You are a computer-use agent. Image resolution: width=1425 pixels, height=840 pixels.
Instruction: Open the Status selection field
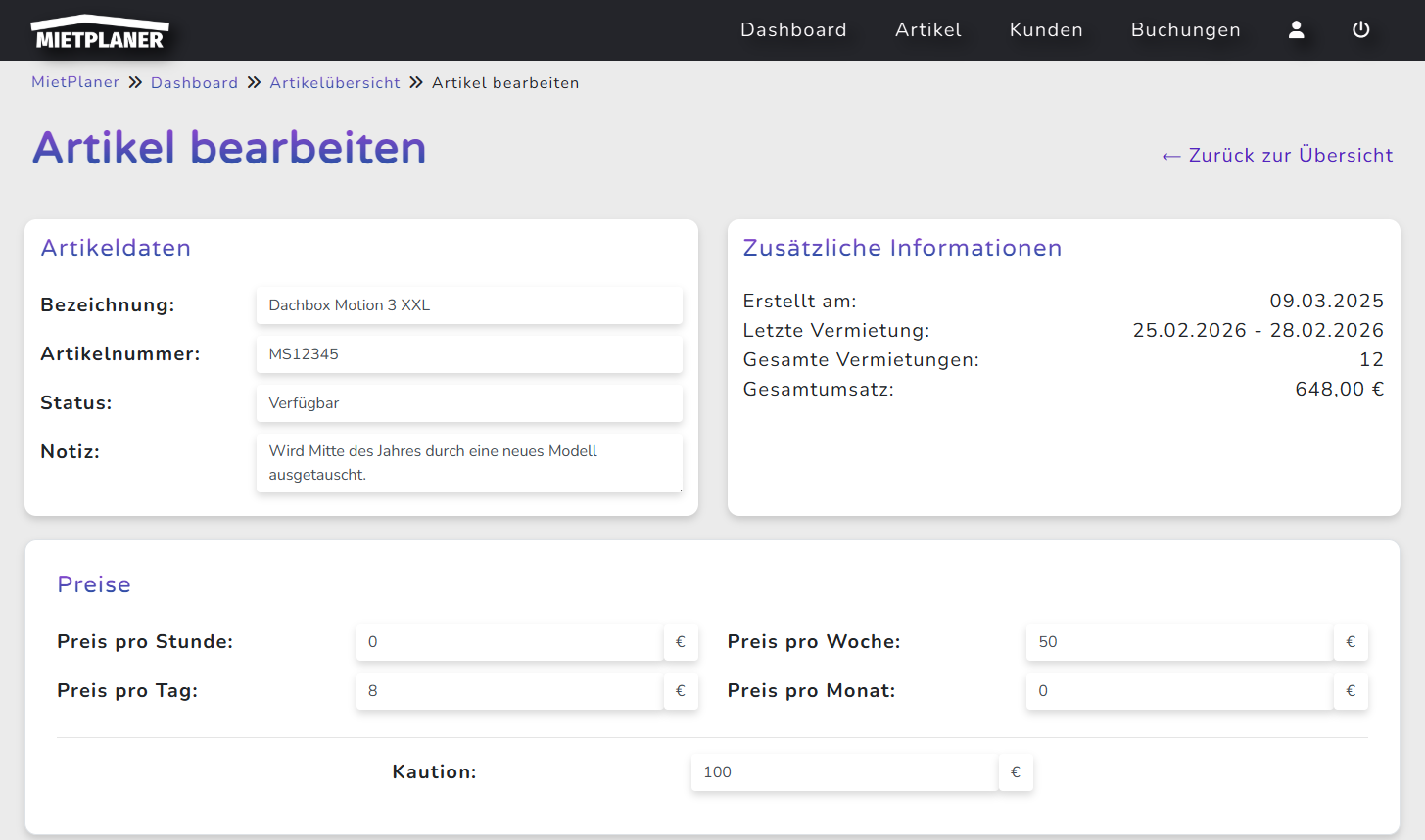[469, 403]
